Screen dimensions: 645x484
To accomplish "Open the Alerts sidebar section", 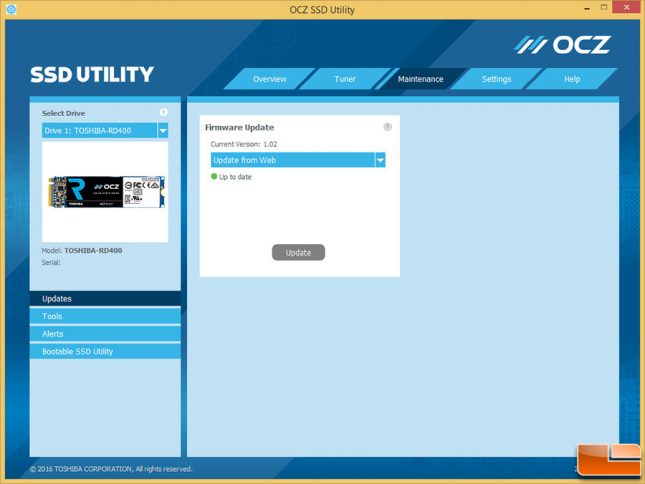I will point(105,334).
